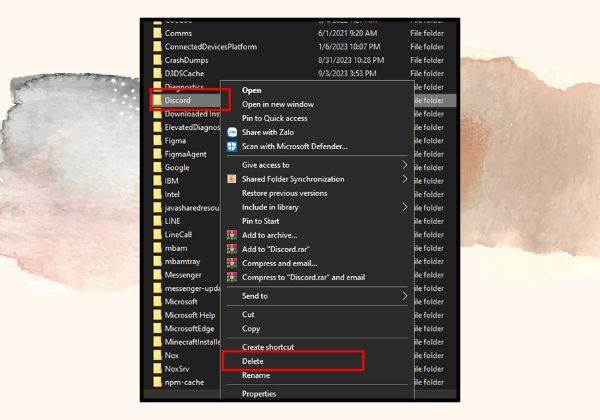Click the mbam folder icon
Image resolution: width=600 pixels, height=420 pixels.
pos(157,248)
